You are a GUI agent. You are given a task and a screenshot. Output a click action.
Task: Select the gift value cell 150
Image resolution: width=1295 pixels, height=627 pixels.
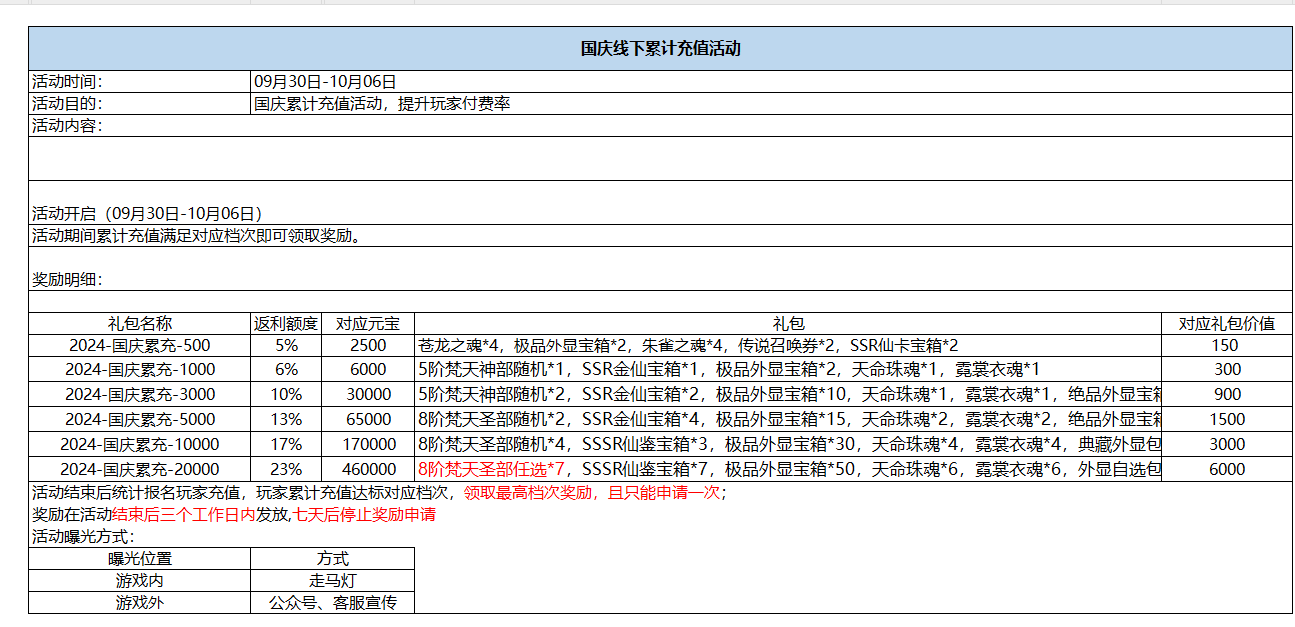click(1227, 345)
